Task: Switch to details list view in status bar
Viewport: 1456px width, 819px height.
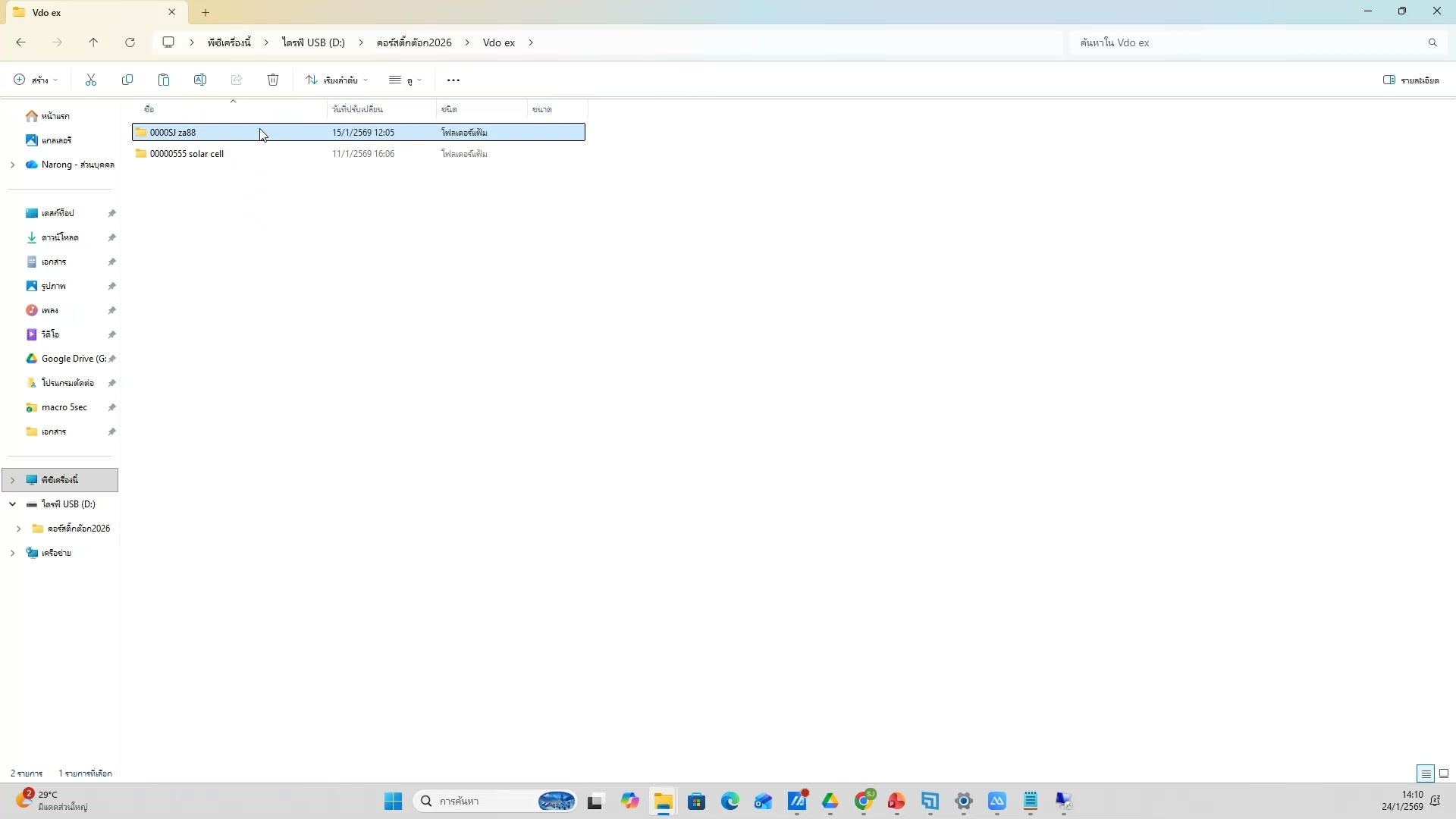Action: coord(1426,773)
